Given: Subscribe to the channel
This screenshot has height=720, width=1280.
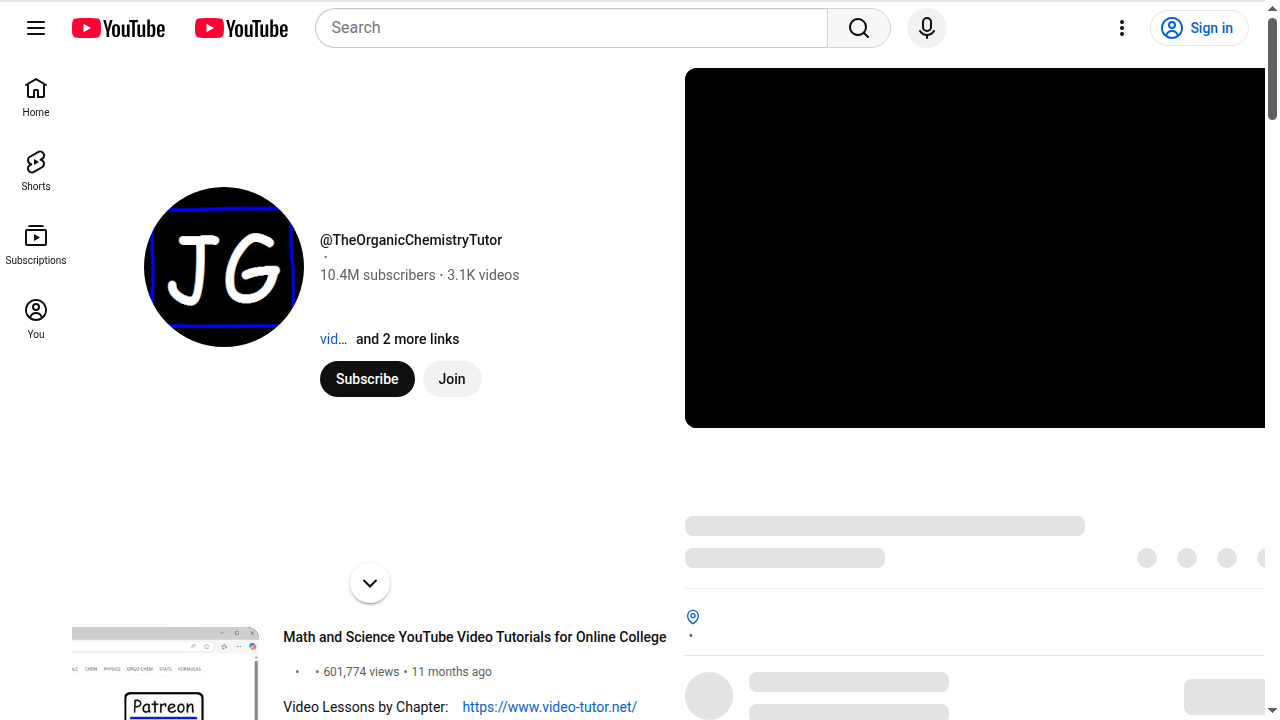Looking at the screenshot, I should pyautogui.click(x=367, y=379).
